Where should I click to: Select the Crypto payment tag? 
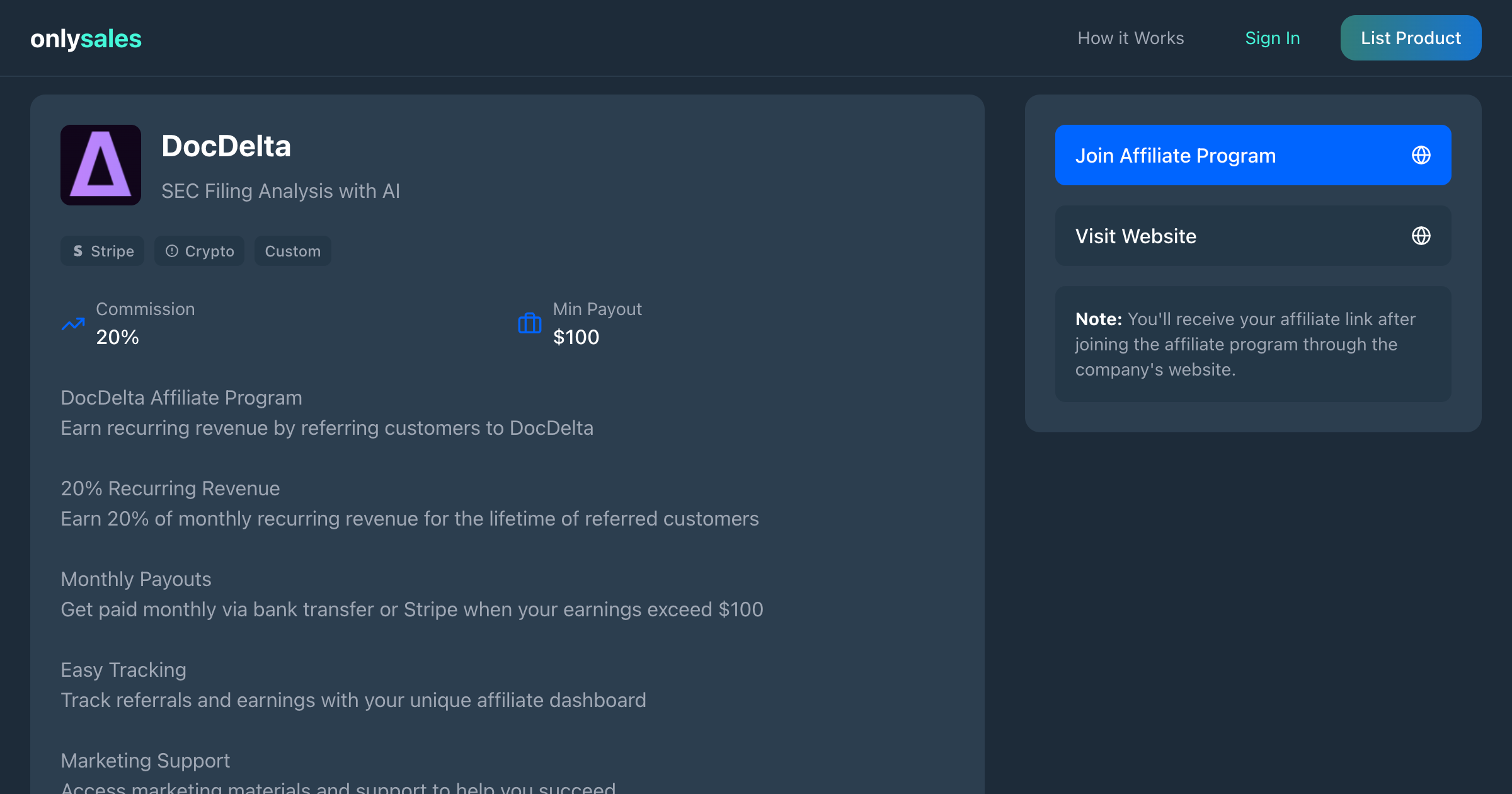199,251
